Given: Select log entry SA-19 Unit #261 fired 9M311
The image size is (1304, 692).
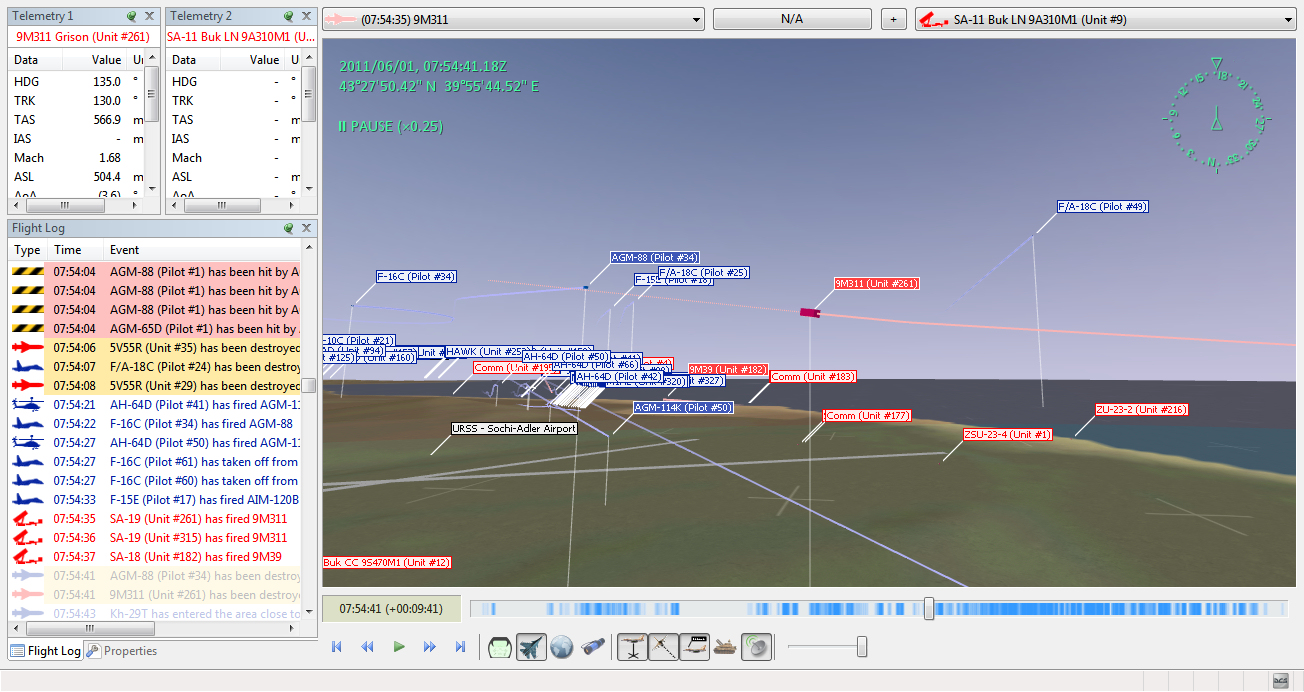Looking at the screenshot, I should click(155, 519).
